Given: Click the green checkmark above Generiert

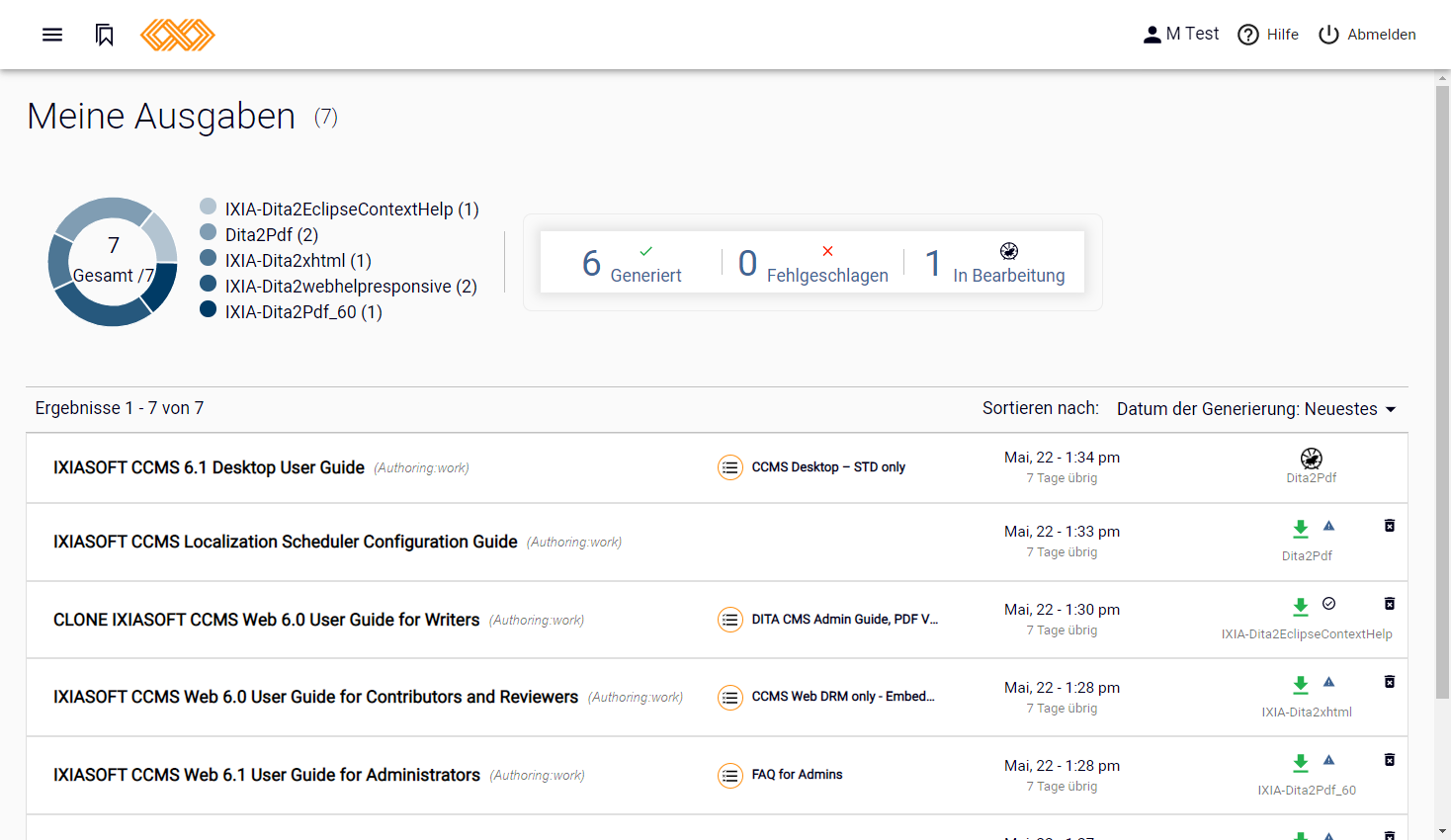Looking at the screenshot, I should (645, 251).
